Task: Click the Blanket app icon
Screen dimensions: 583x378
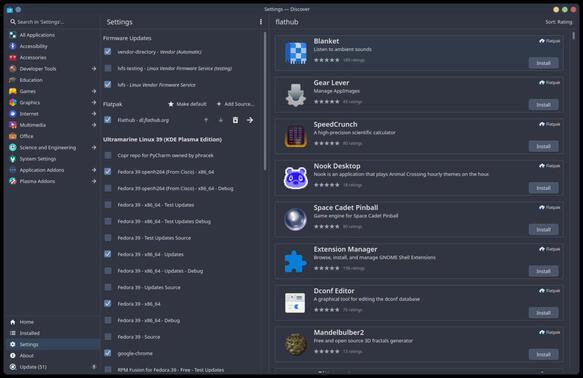Action: (296, 53)
